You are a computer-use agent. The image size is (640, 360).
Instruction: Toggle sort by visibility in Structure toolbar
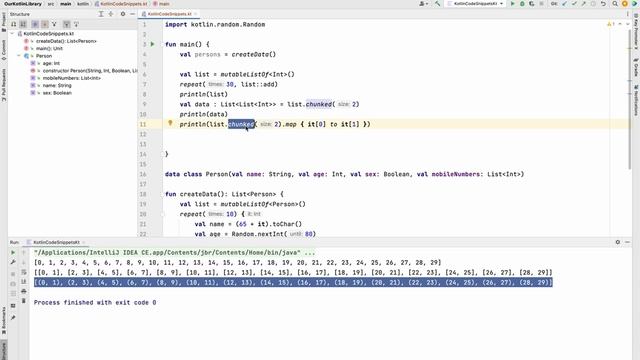[13, 24]
